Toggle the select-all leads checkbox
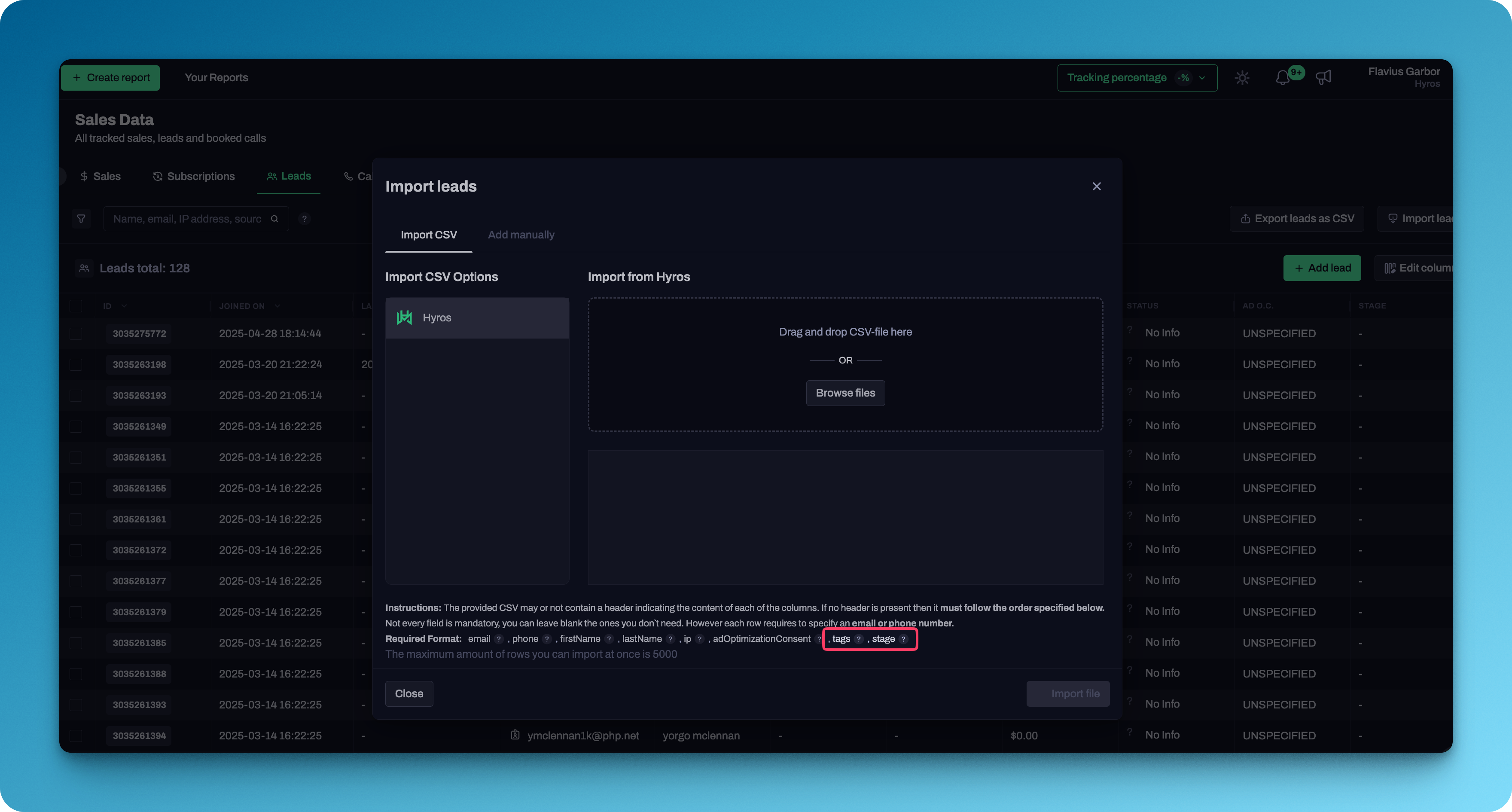The height and width of the screenshot is (812, 1512). tap(76, 306)
